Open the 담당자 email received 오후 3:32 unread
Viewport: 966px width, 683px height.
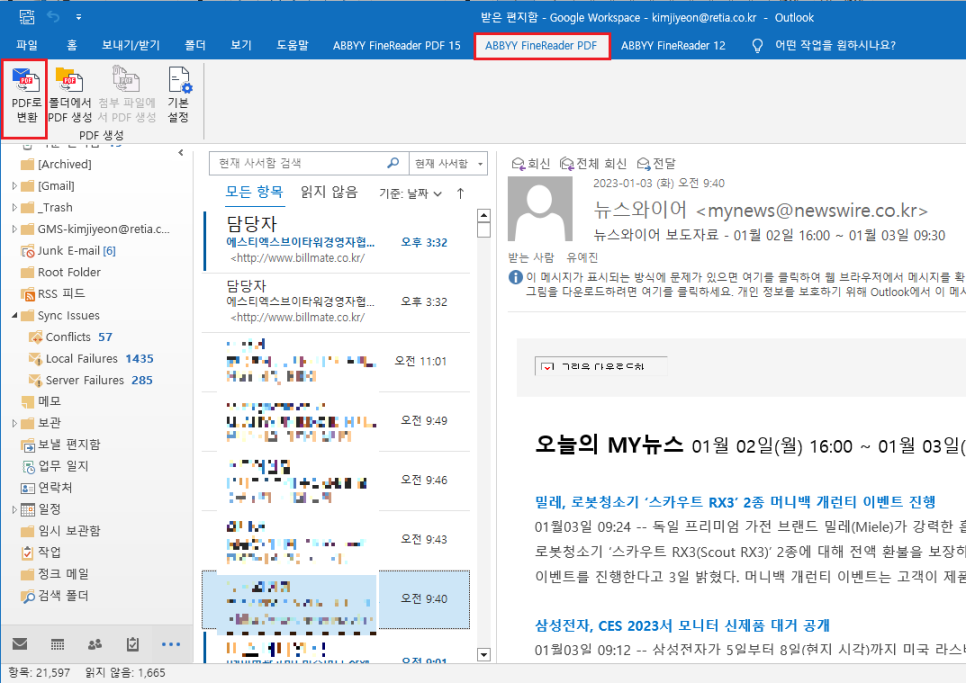(x=336, y=242)
